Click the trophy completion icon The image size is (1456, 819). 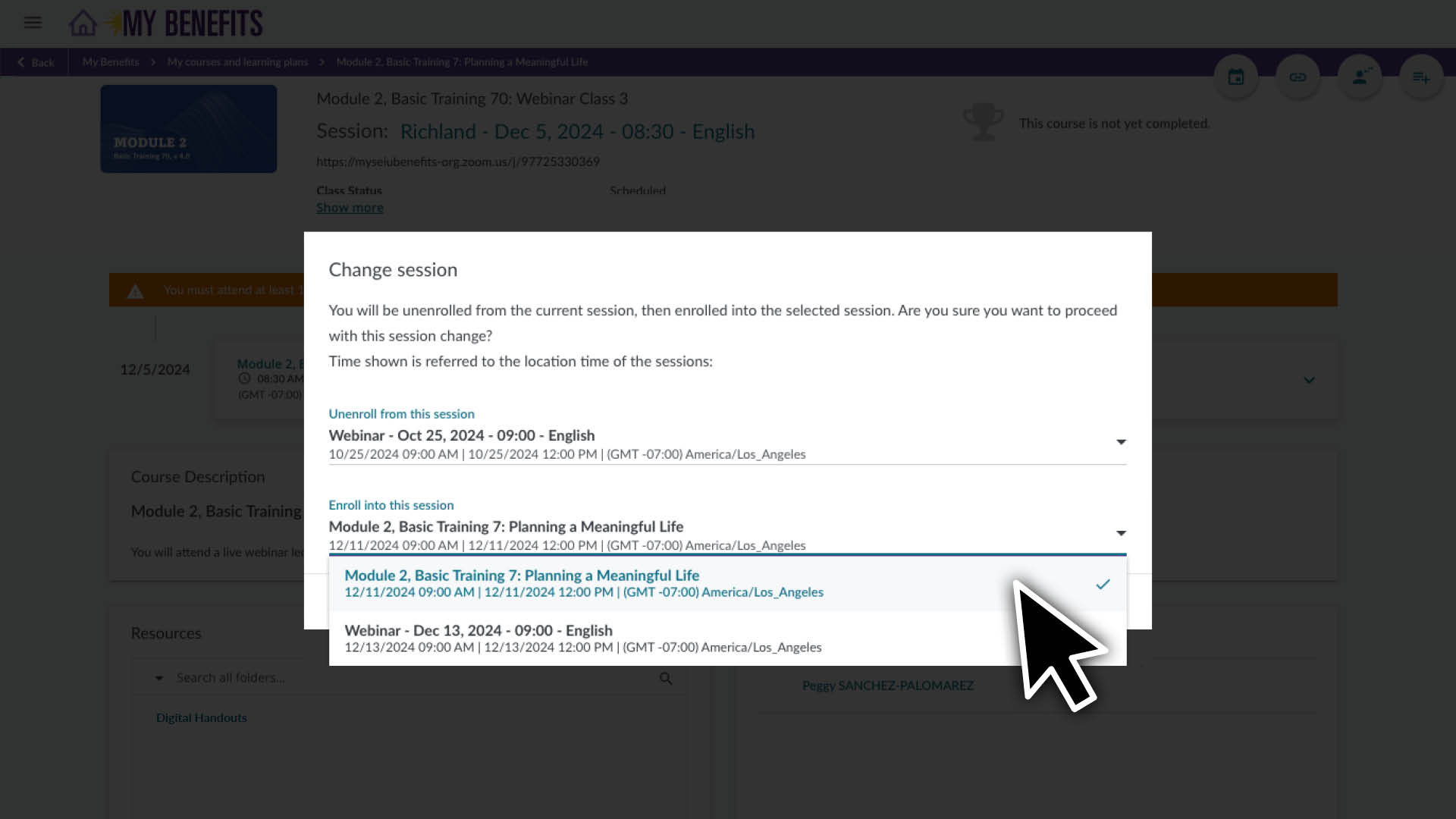(984, 121)
